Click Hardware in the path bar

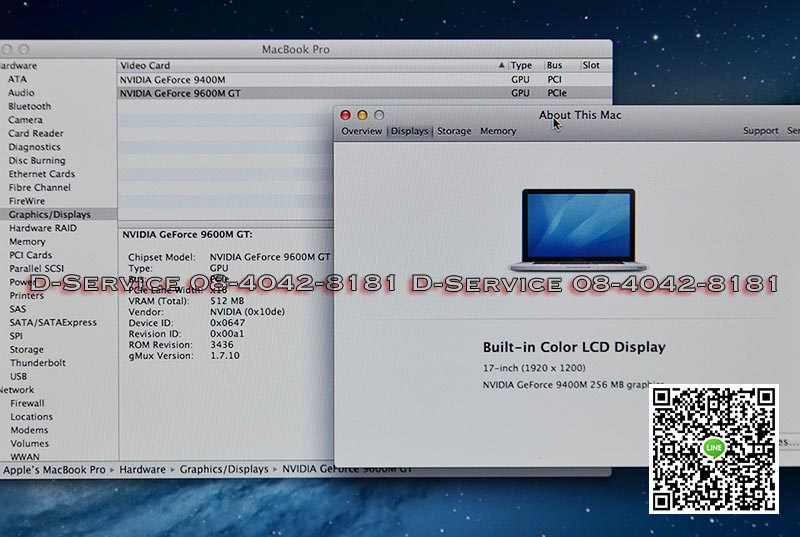(142, 470)
